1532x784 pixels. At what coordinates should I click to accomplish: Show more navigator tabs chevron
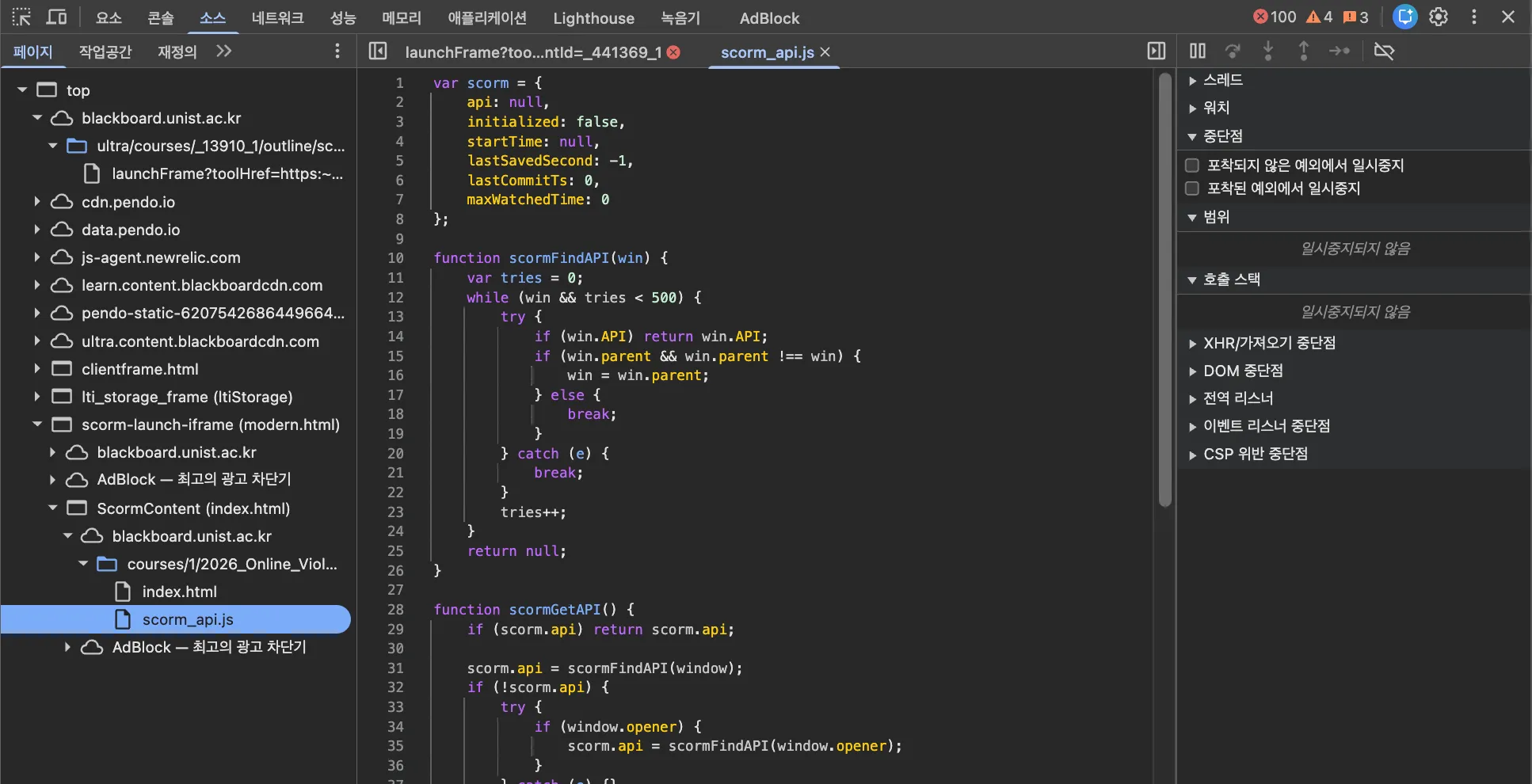coord(224,51)
